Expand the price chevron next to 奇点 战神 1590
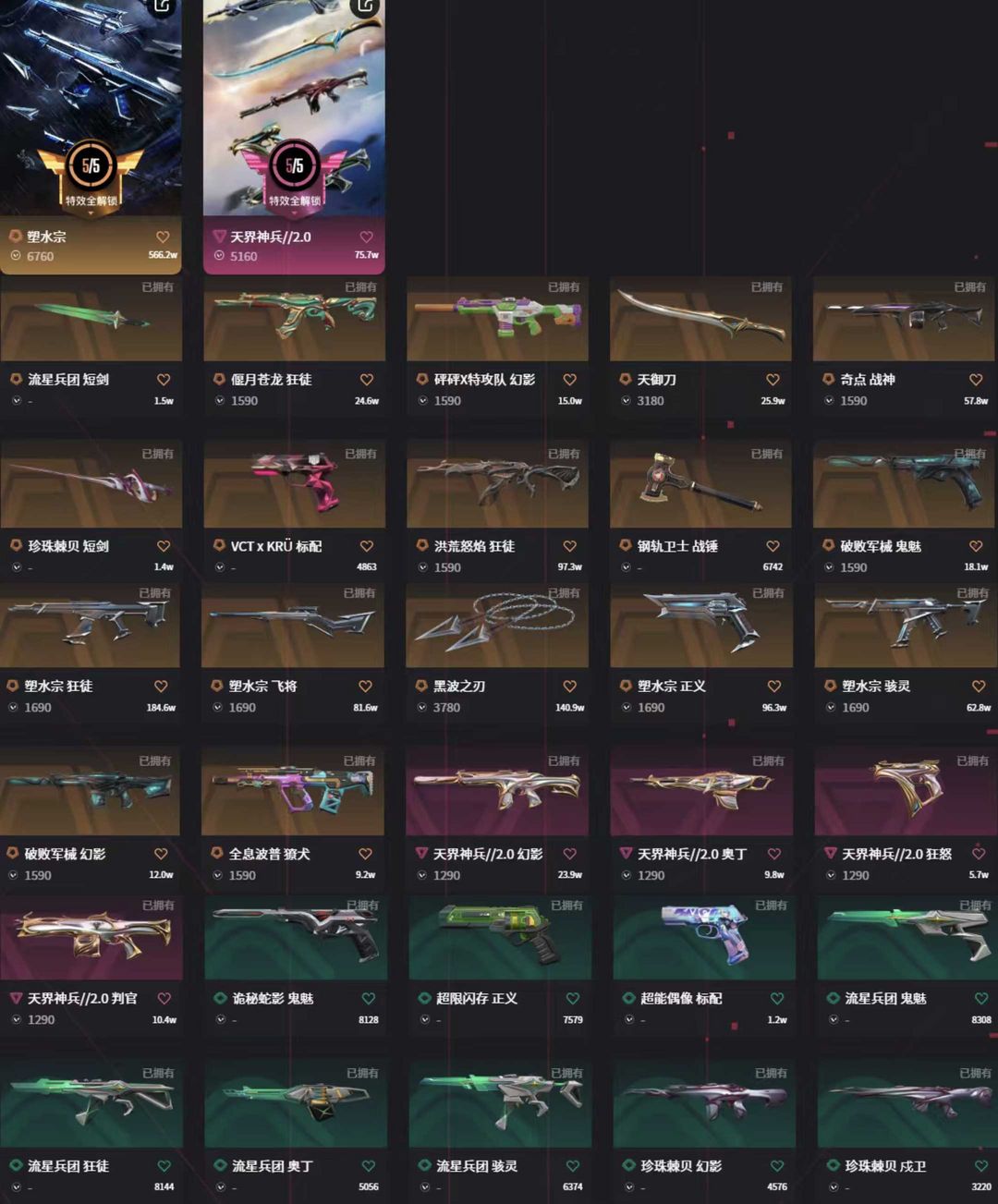Screen dimensions: 998x1204 click(829, 401)
